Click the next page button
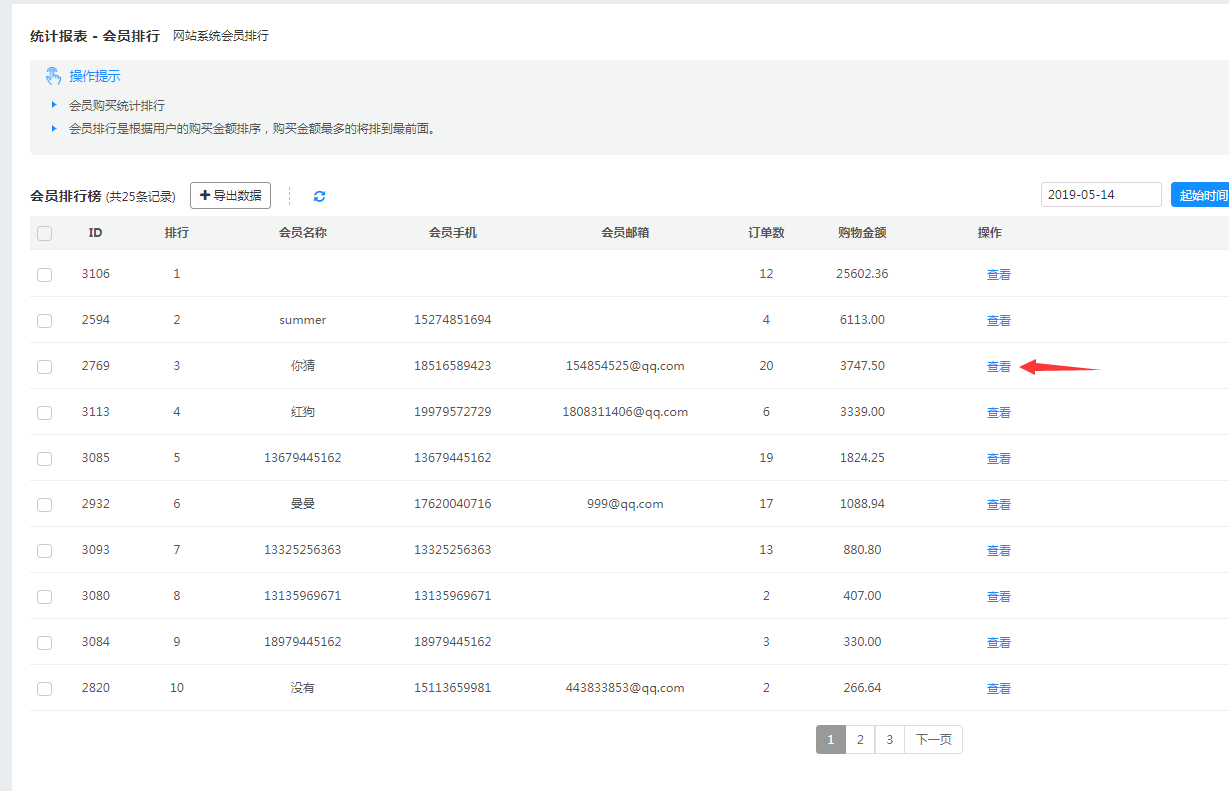1229x791 pixels. coord(933,740)
